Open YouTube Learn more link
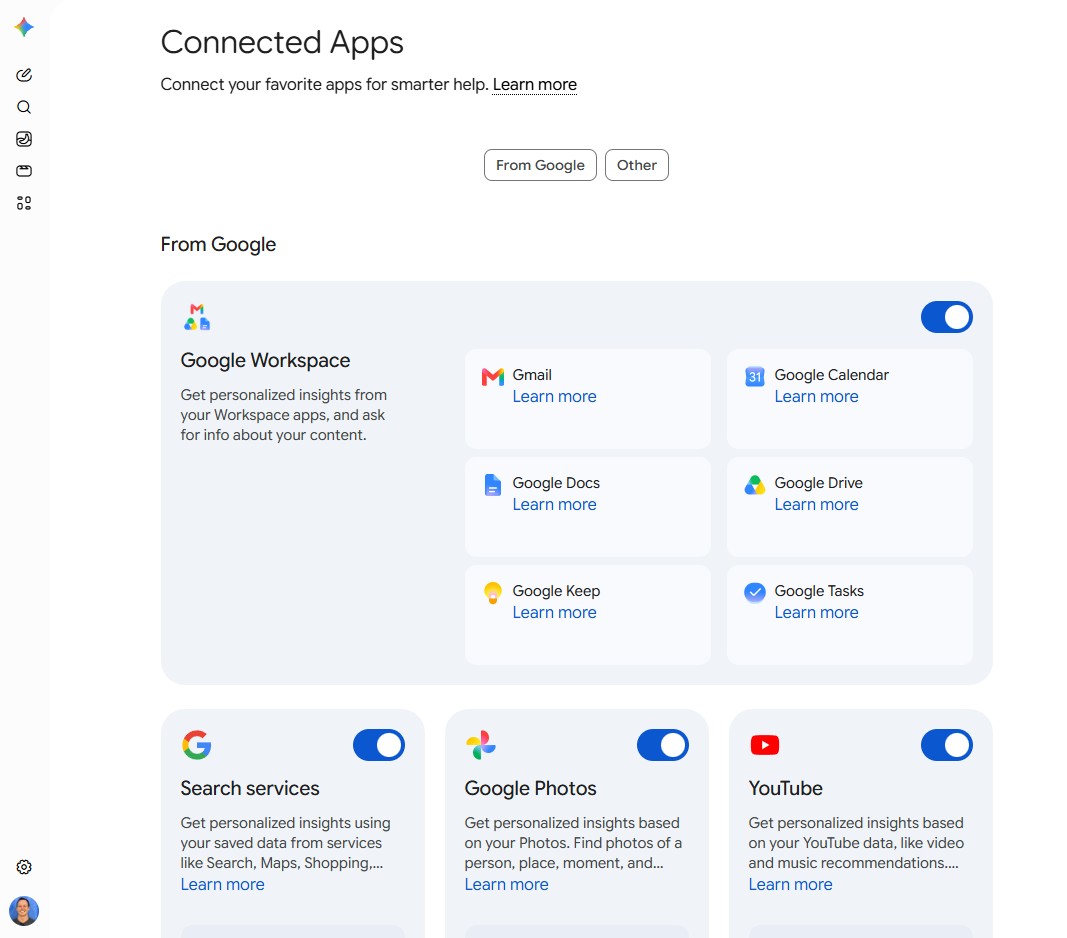The height and width of the screenshot is (938, 1067). pyautogui.click(x=791, y=885)
